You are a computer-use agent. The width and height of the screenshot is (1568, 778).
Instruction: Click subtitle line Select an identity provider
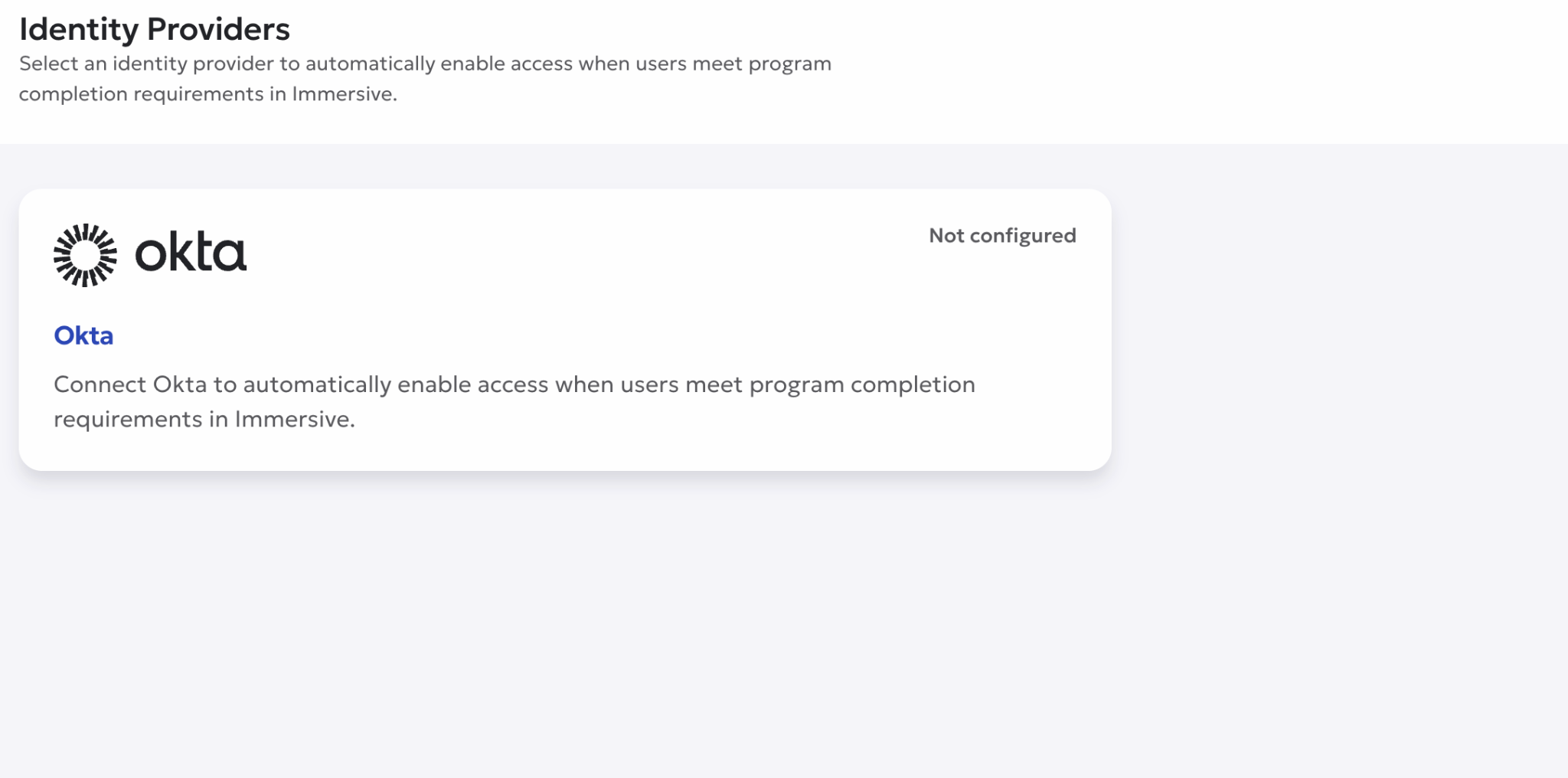[425, 64]
